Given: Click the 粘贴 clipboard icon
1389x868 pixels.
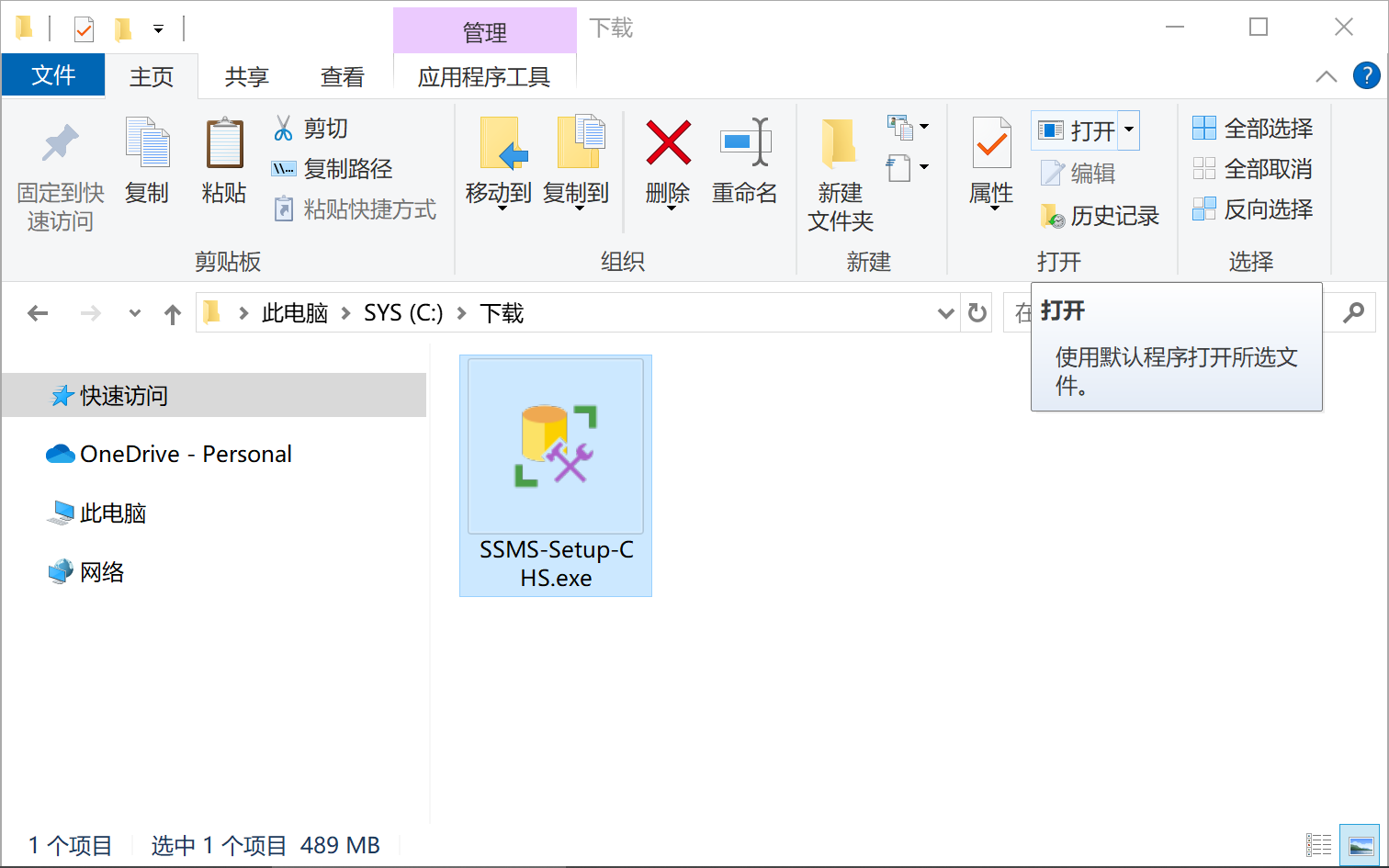Looking at the screenshot, I should tap(224, 144).
